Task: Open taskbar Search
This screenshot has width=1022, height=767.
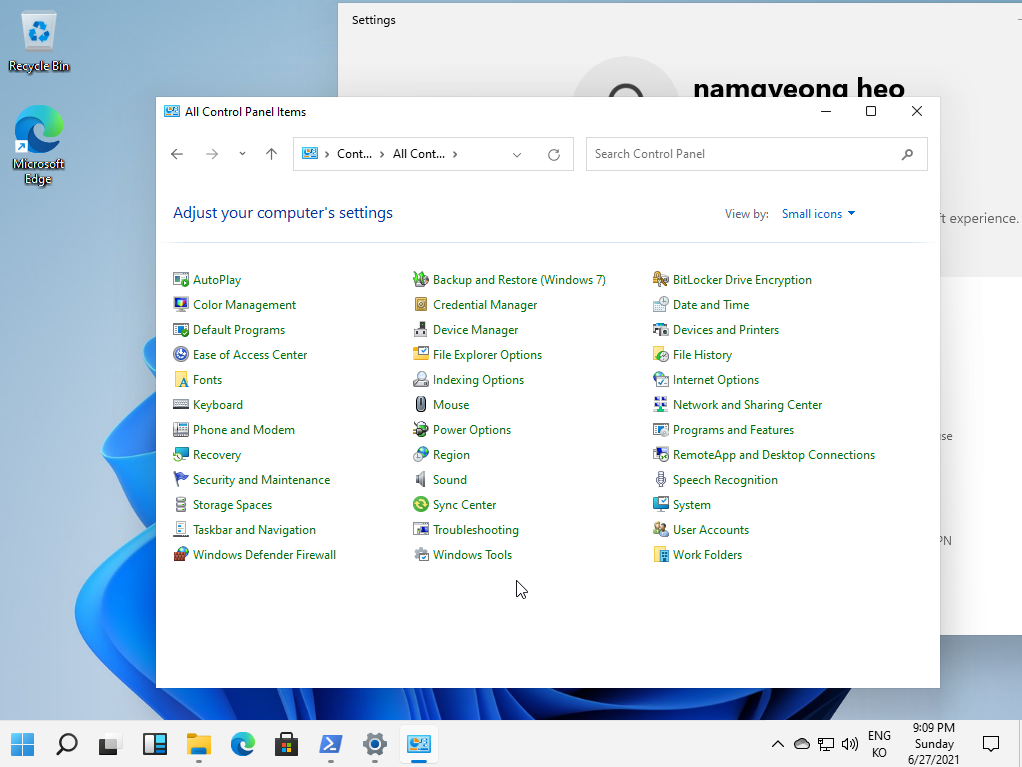Action: click(x=66, y=744)
